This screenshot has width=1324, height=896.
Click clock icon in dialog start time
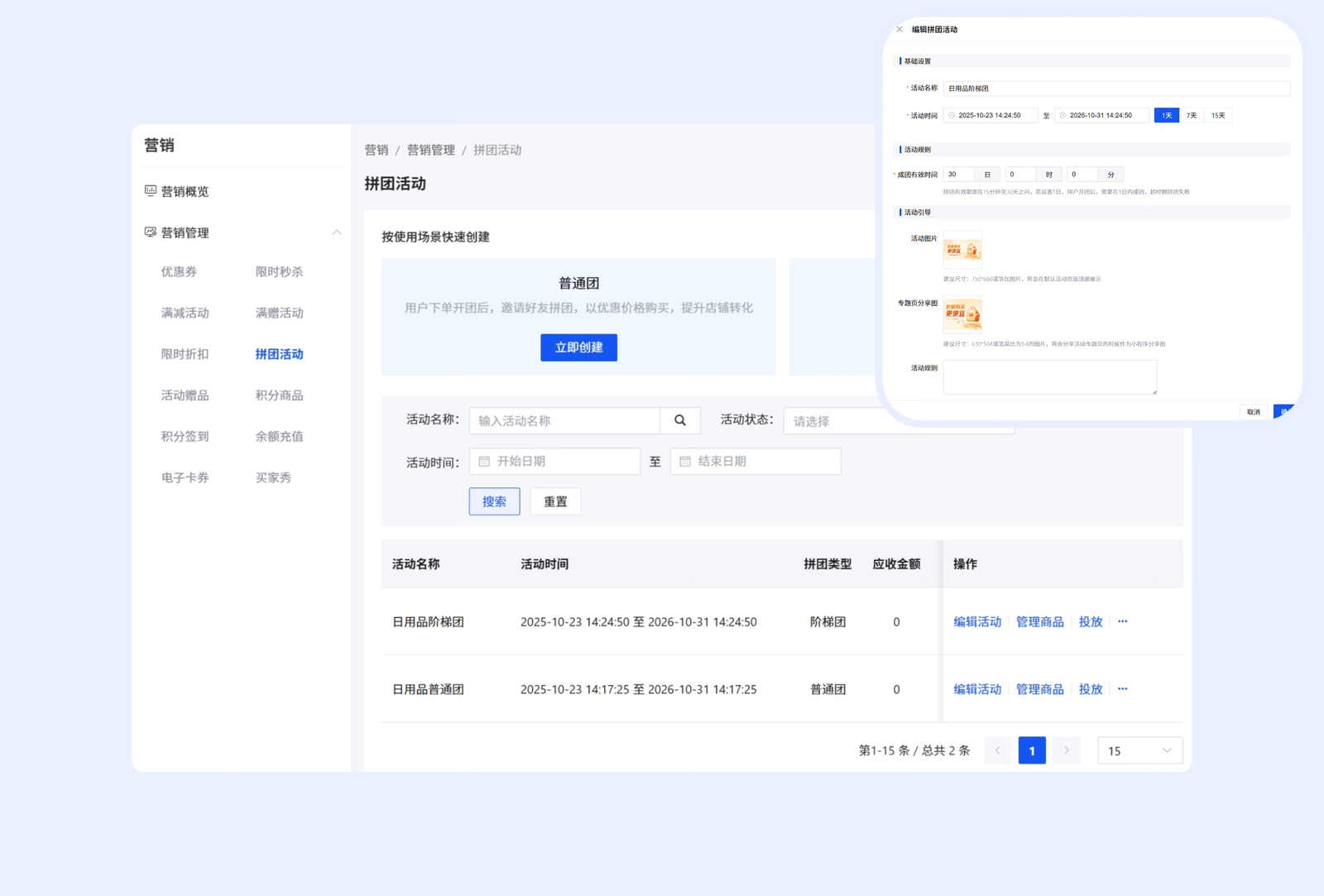click(952, 116)
